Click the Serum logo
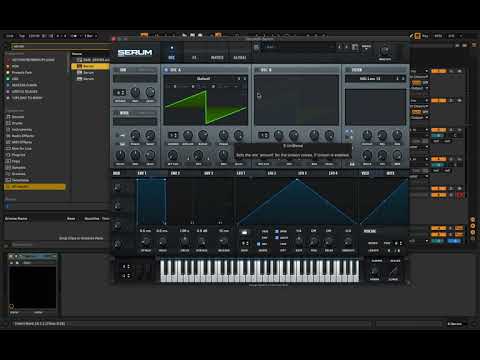Screen dimensions: 480x360 pyautogui.click(x=135, y=53)
